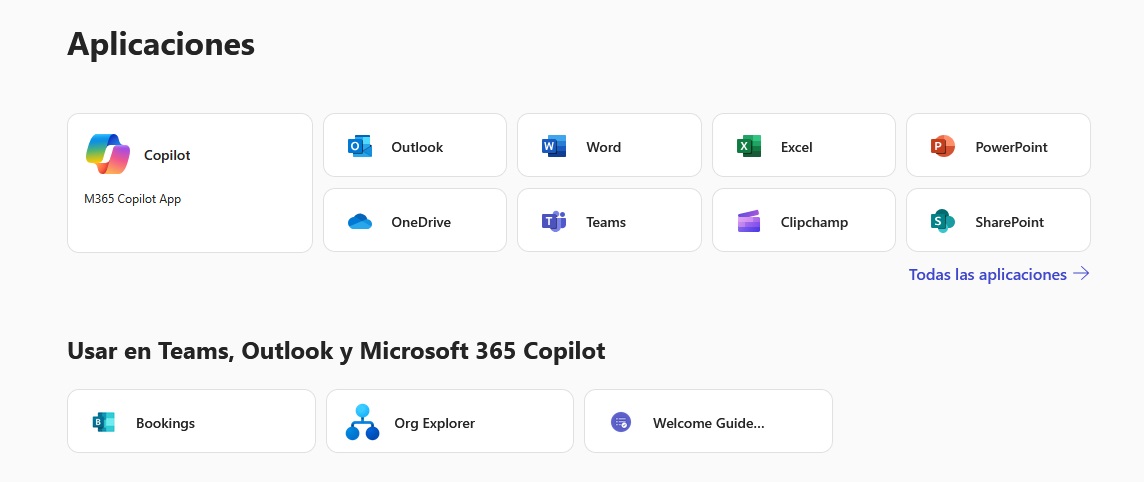This screenshot has height=482, width=1144.
Task: Click the "Welcome Guide..." card label
Action: click(x=708, y=423)
